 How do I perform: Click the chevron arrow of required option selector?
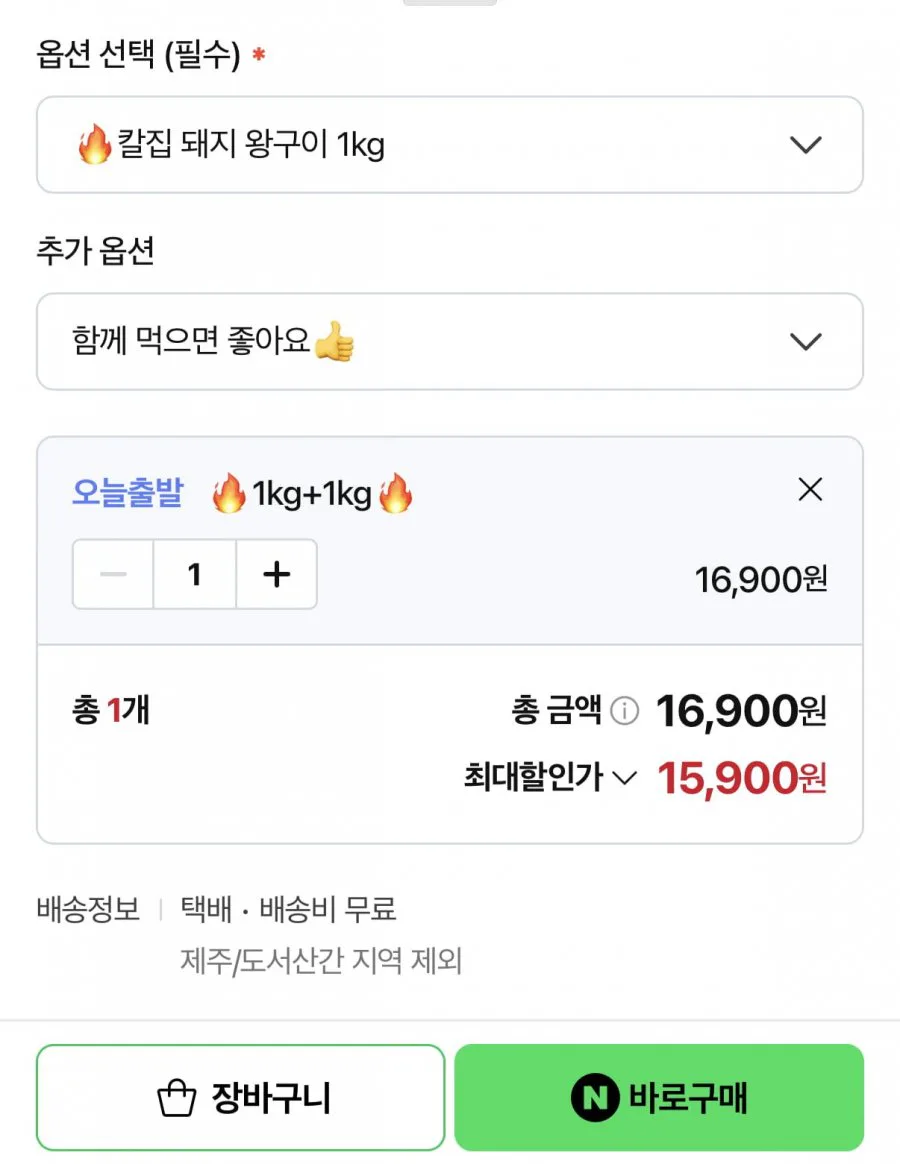pos(806,145)
